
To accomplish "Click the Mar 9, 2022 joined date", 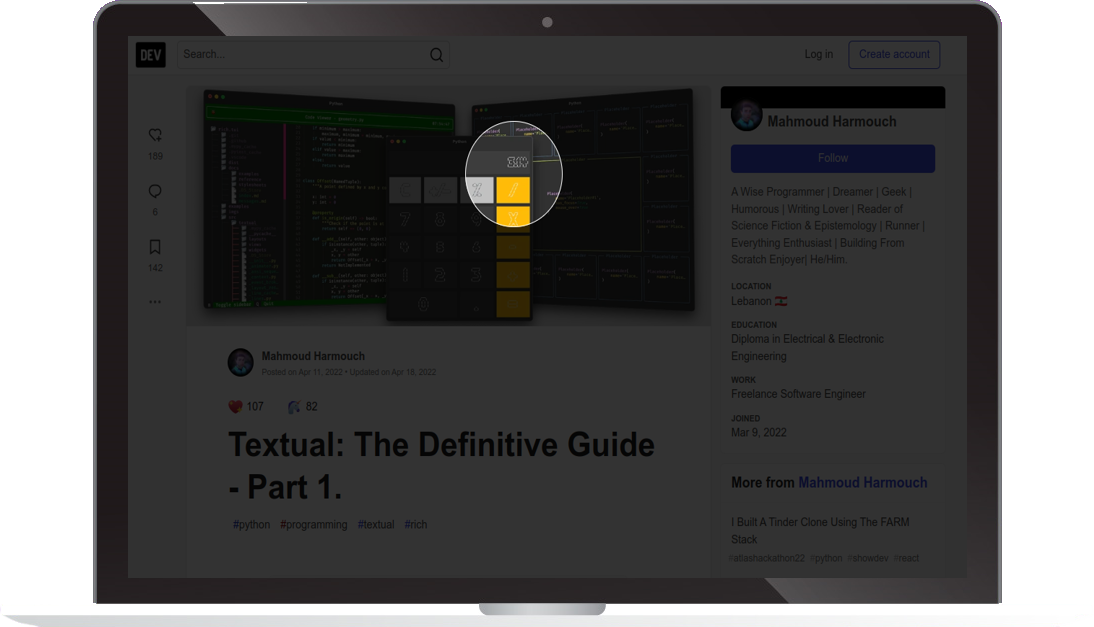I will point(758,432).
